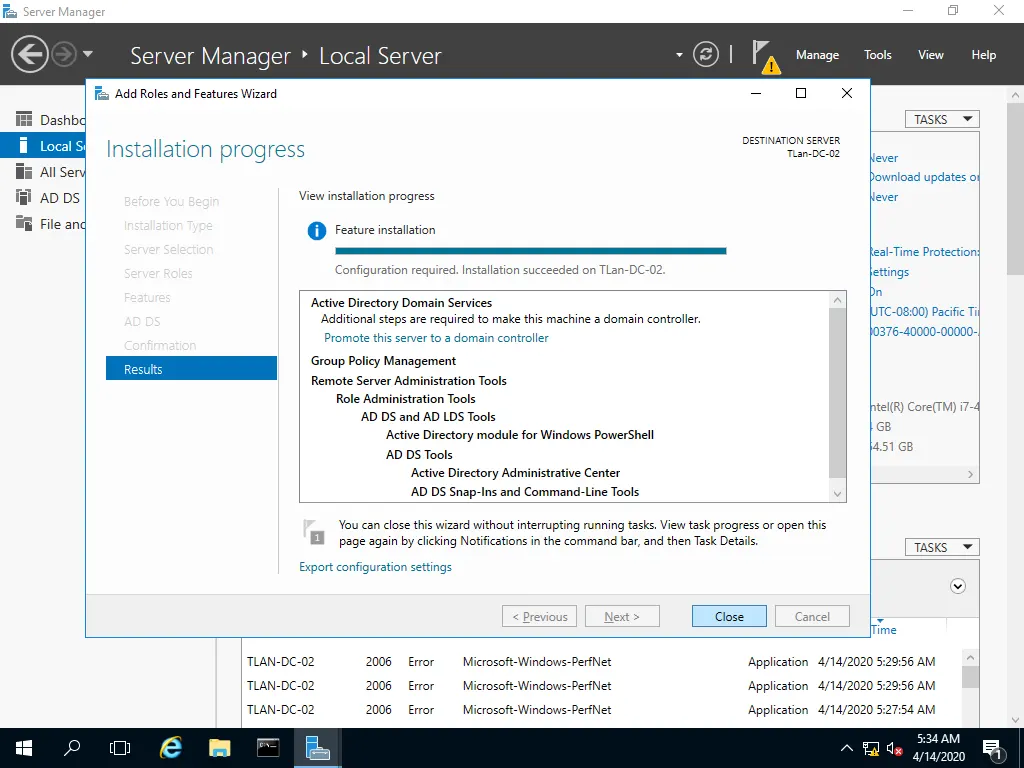Open the dropdown arrow beside the refresh icon
1024x768 pixels.
click(679, 55)
